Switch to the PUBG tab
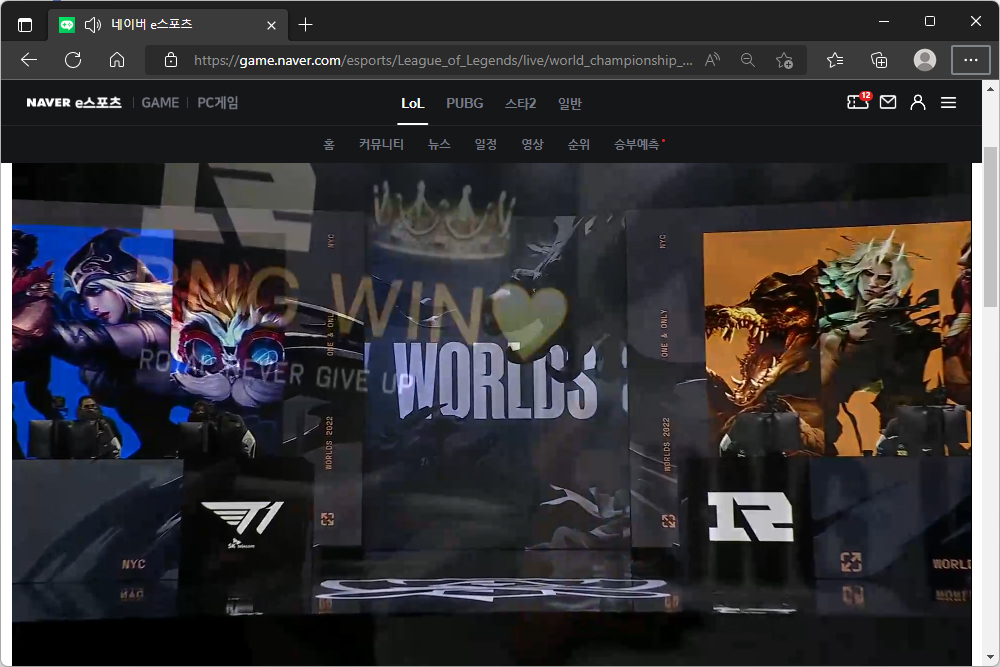Screen dimensions: 1000x667 click(x=465, y=103)
